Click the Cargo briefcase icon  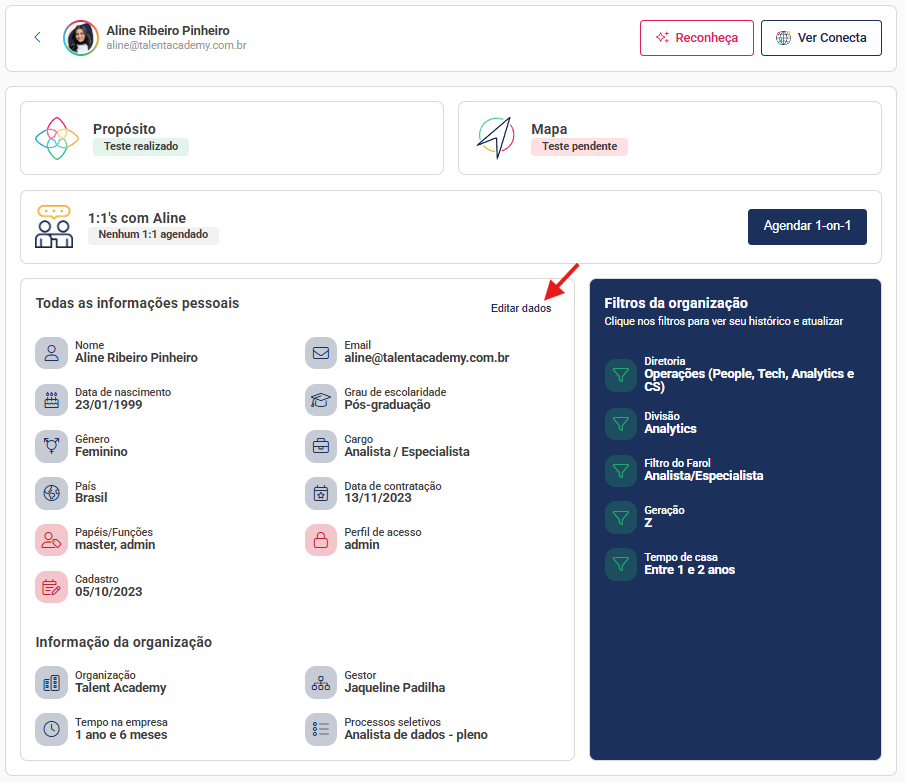click(x=321, y=446)
